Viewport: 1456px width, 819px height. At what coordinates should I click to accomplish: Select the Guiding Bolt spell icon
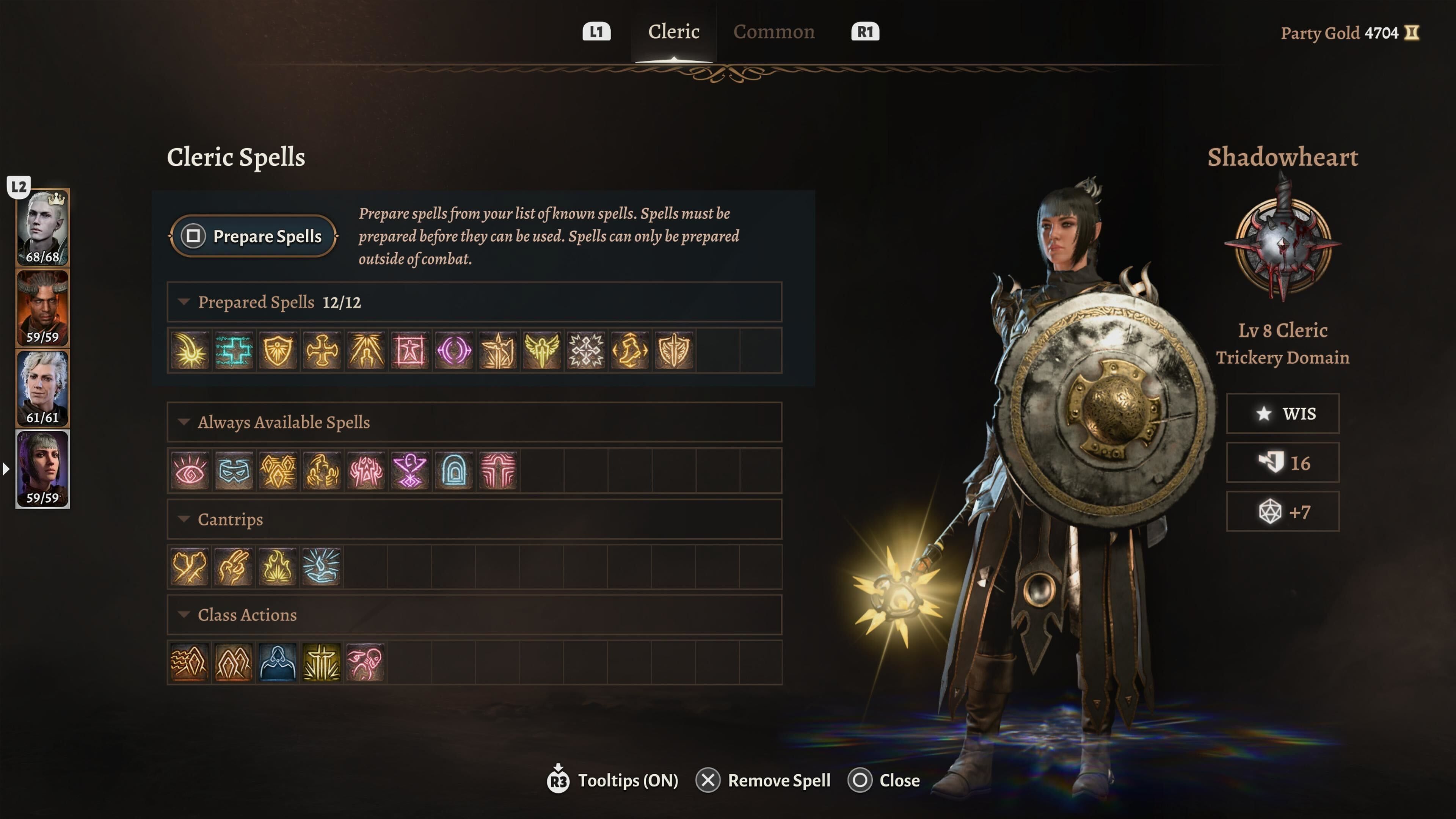click(x=190, y=350)
